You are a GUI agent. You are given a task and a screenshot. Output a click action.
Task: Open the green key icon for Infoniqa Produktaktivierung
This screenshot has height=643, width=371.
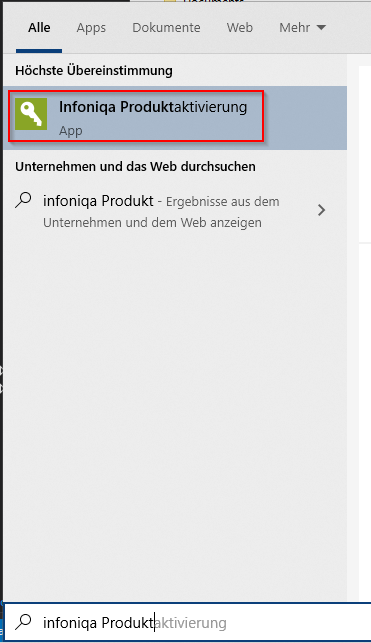point(31,114)
